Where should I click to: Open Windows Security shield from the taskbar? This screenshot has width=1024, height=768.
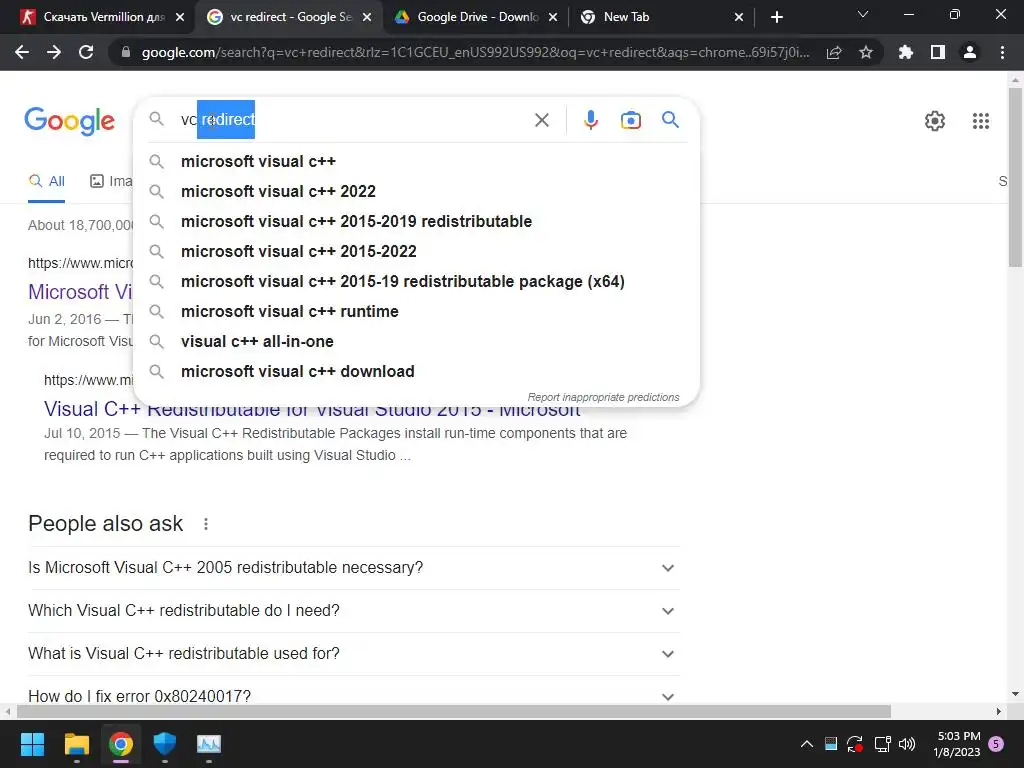(165, 744)
